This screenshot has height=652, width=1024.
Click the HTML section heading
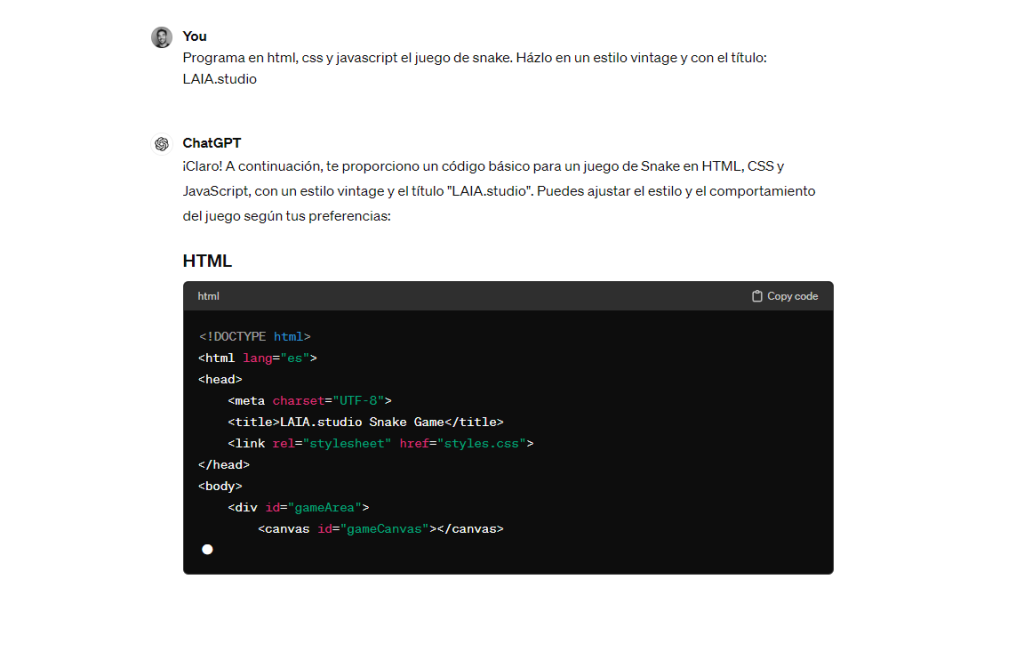207,261
